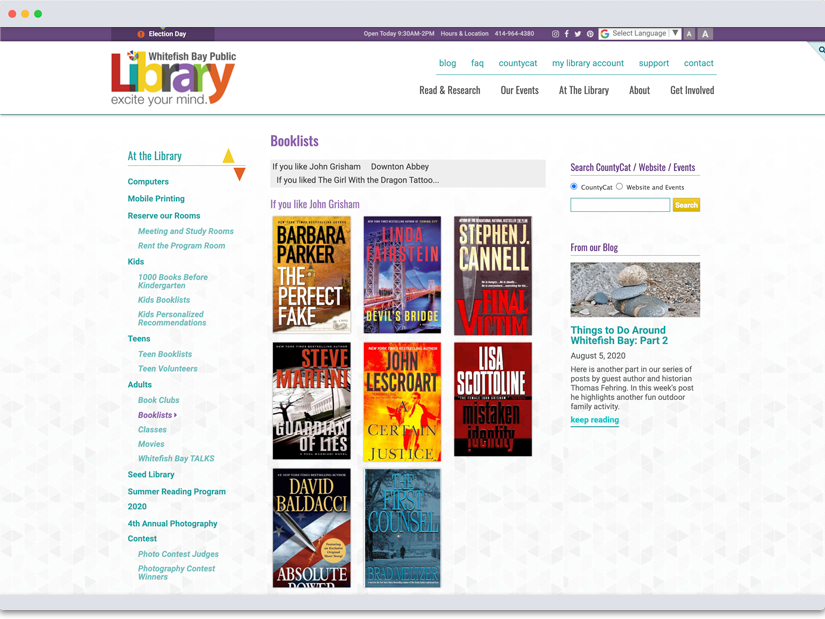Click the Whitefish Bay Public Library logo

tap(173, 78)
